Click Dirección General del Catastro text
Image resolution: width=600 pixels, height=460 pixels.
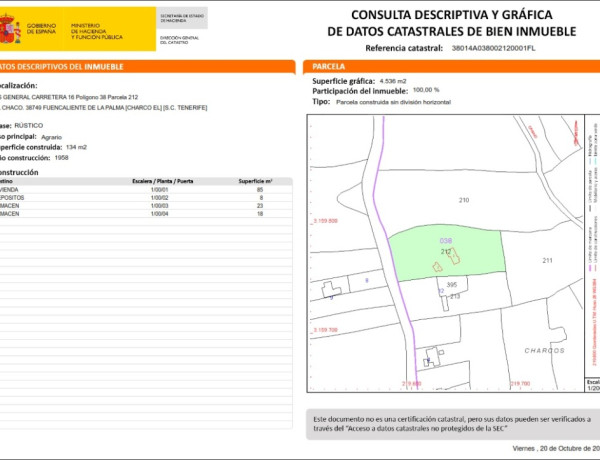pyautogui.click(x=179, y=40)
